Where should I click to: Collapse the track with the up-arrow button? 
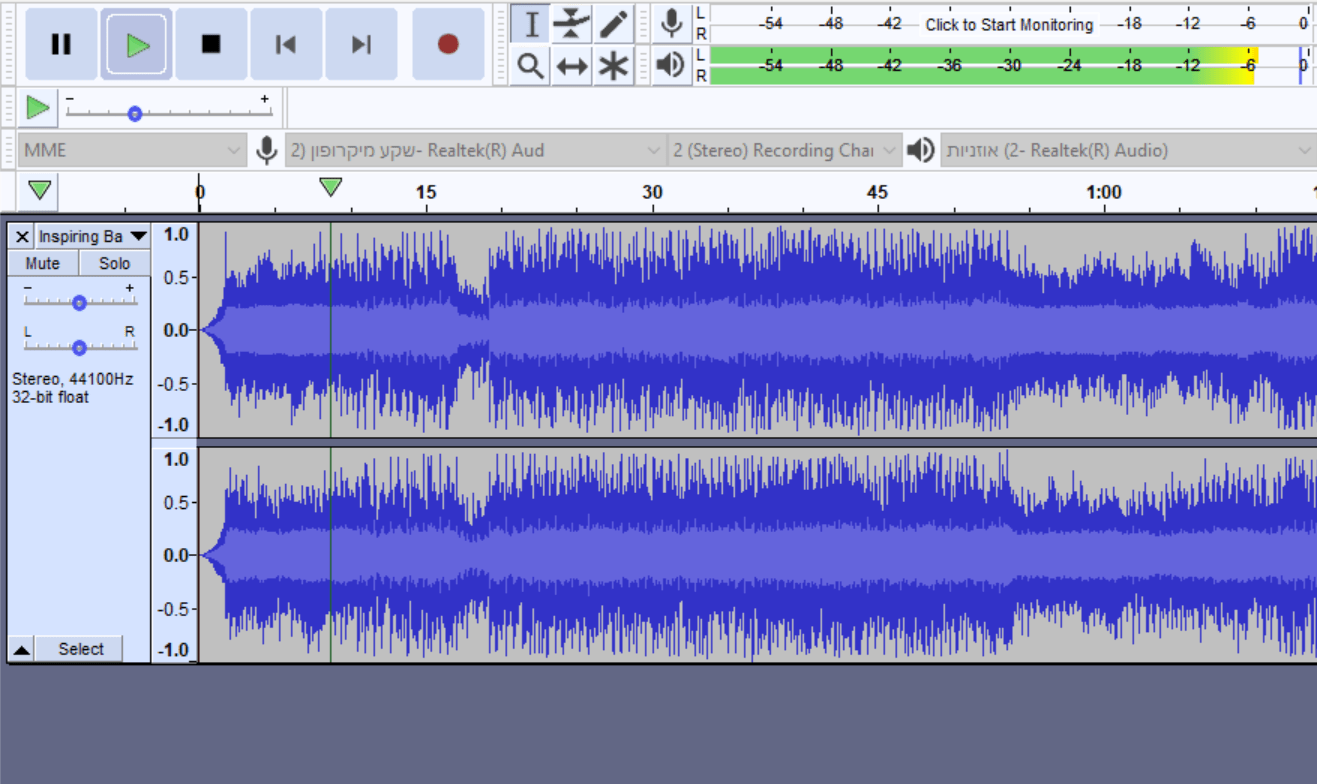pyautogui.click(x=21, y=649)
